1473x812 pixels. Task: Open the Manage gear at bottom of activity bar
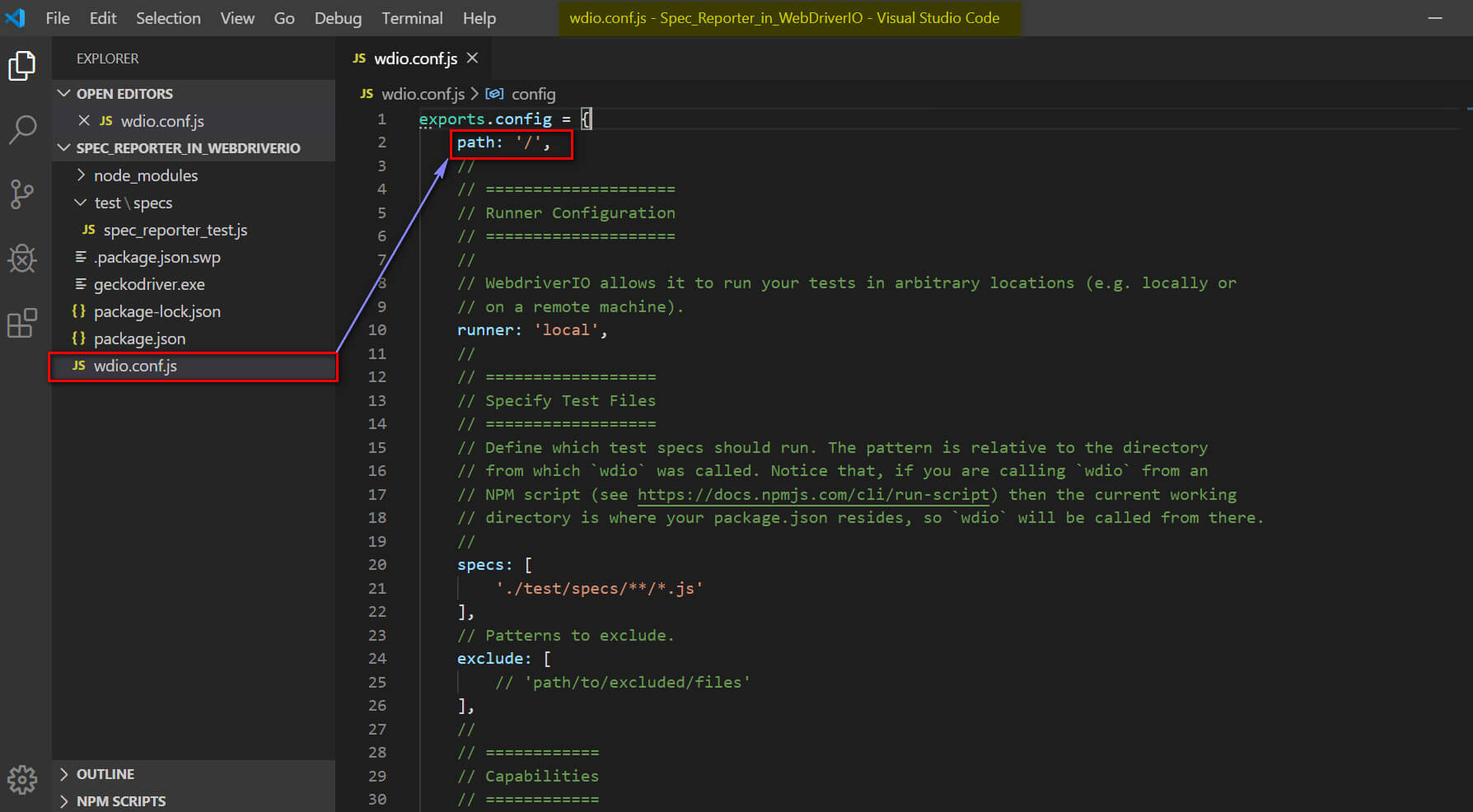pos(22,779)
